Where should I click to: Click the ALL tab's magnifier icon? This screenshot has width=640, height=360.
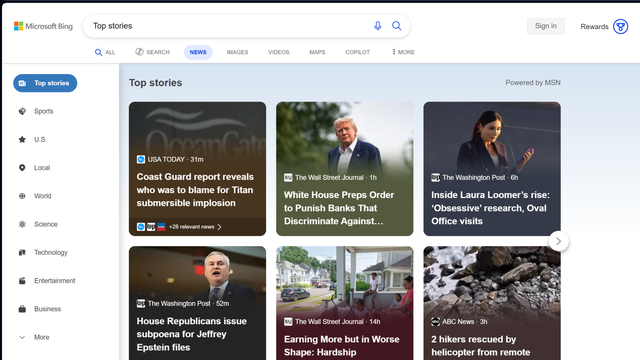(x=98, y=52)
